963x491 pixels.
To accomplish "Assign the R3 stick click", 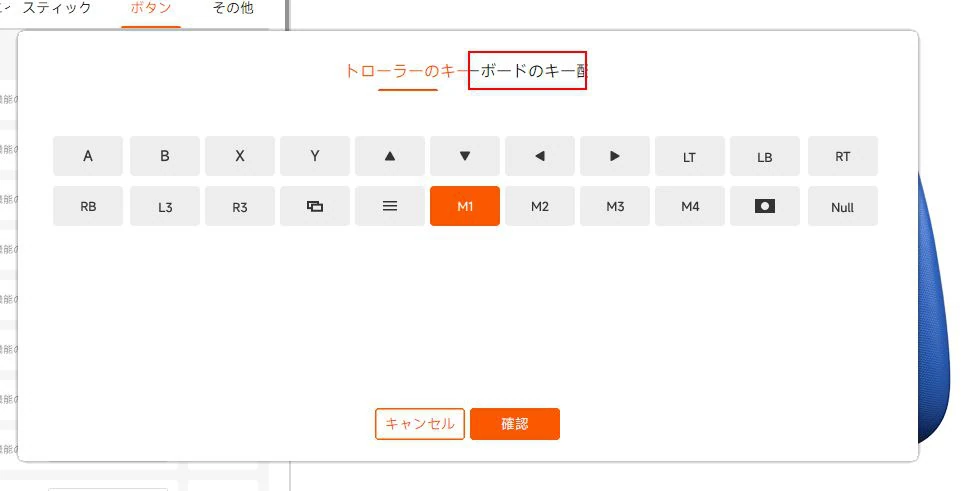I will pos(240,206).
